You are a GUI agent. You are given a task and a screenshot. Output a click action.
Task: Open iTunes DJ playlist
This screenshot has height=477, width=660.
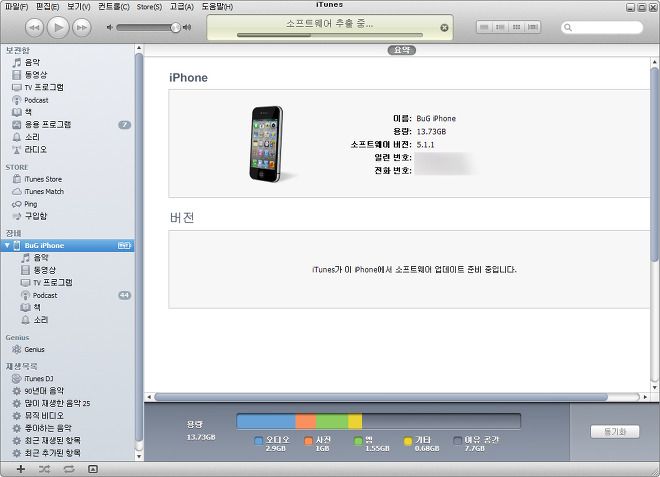(67, 378)
